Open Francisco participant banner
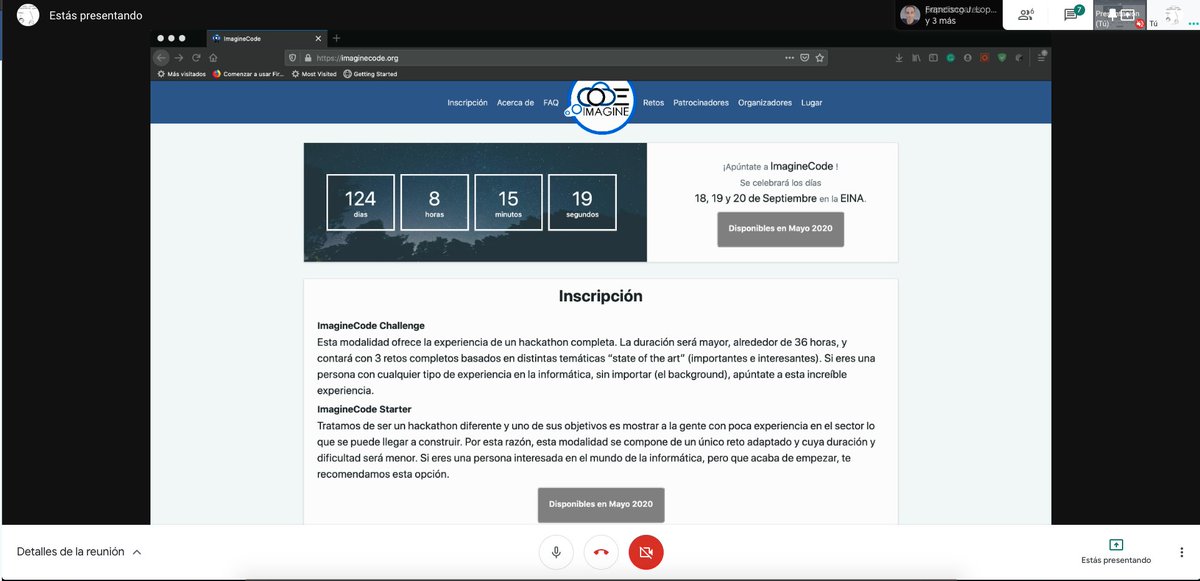 pos(946,15)
